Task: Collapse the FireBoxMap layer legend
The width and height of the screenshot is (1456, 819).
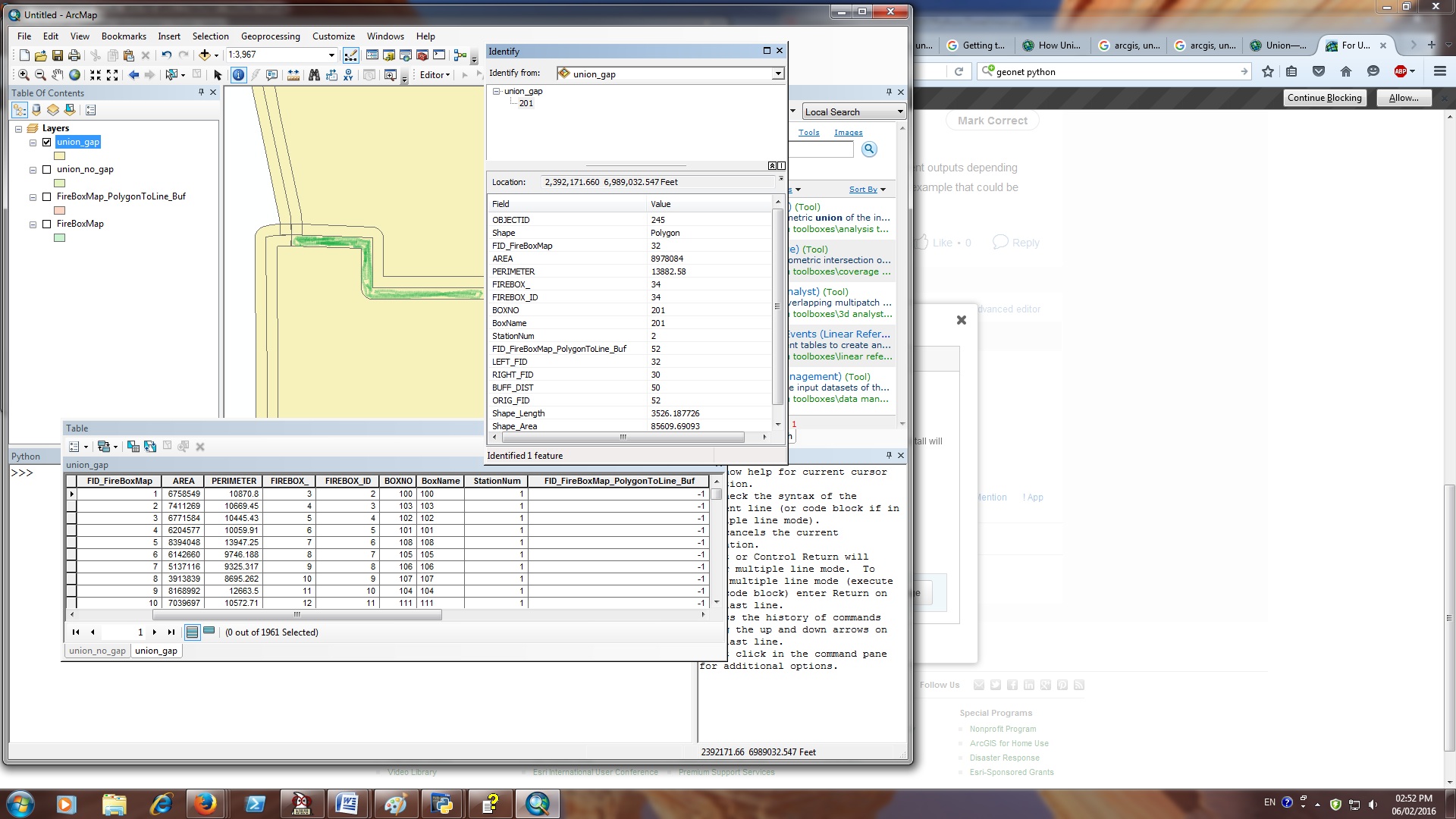Action: [33, 224]
